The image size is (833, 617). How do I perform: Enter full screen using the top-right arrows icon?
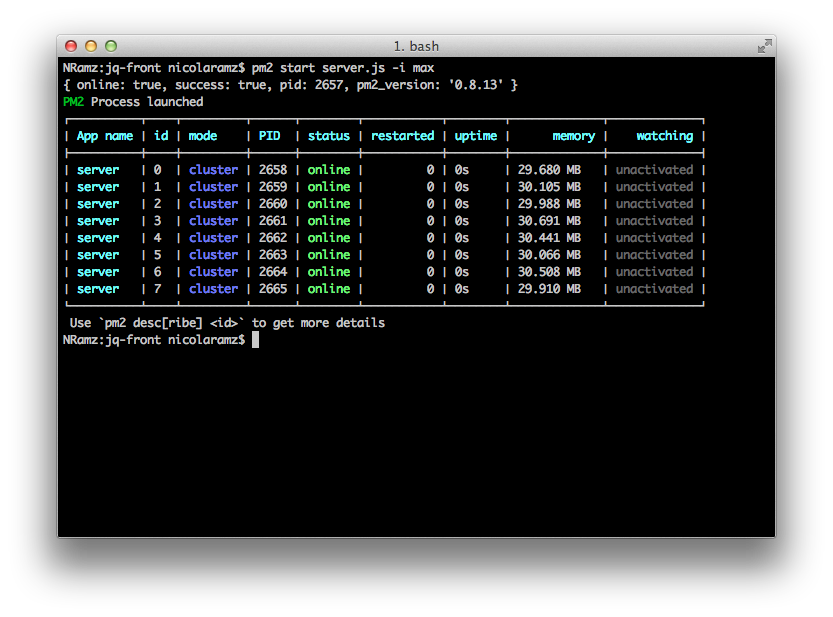[x=764, y=46]
